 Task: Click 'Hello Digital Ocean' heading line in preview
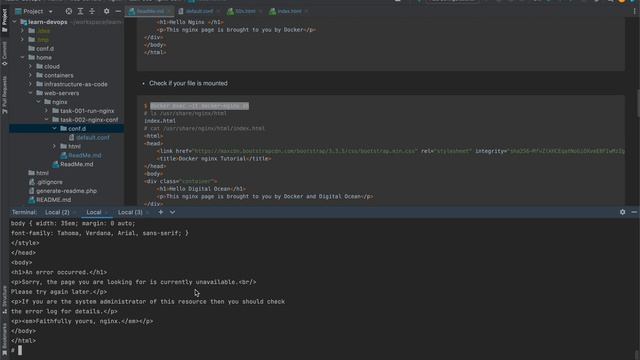201,189
